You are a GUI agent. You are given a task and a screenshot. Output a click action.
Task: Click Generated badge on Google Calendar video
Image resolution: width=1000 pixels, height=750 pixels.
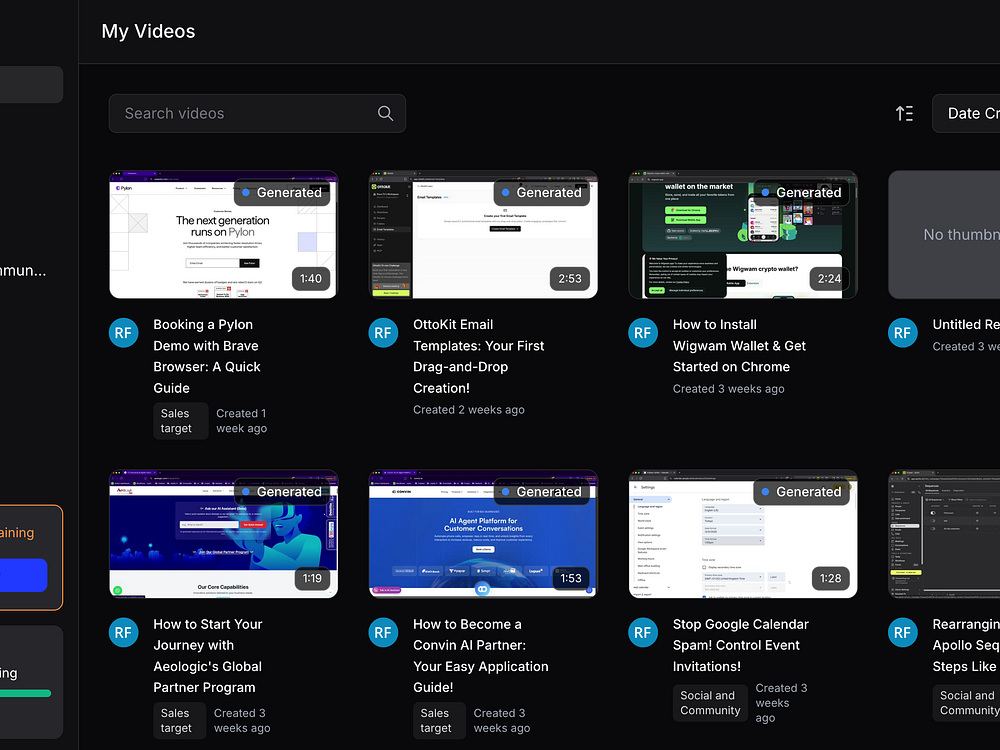(802, 492)
